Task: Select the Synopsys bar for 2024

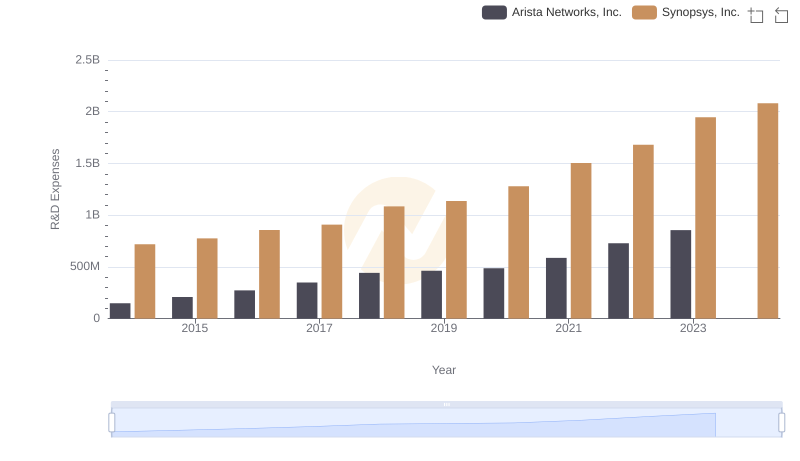Action: click(x=767, y=211)
